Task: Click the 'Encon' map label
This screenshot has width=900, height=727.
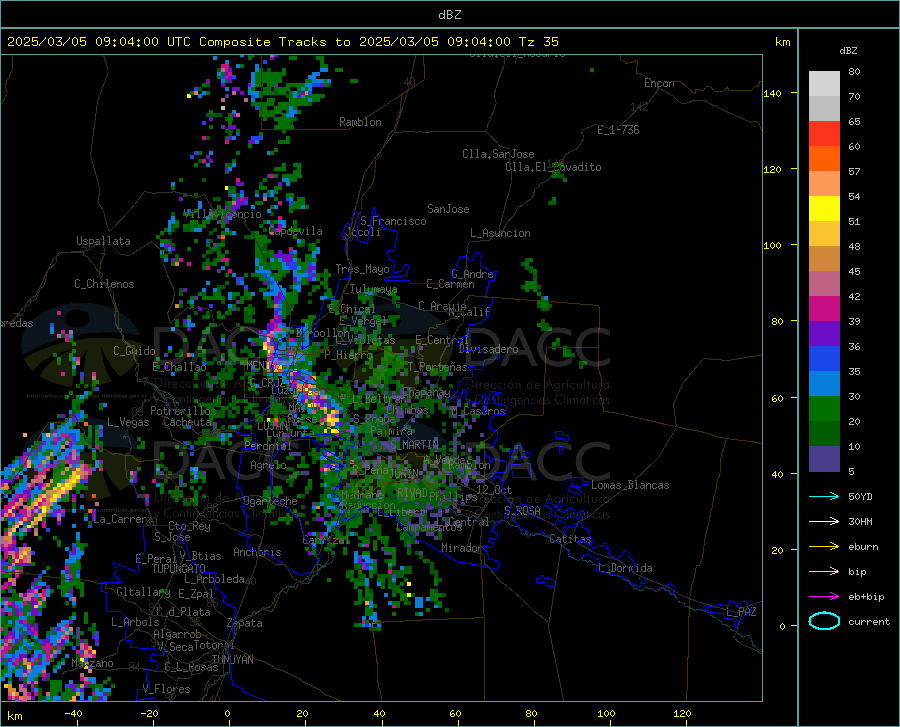Action: 659,83
